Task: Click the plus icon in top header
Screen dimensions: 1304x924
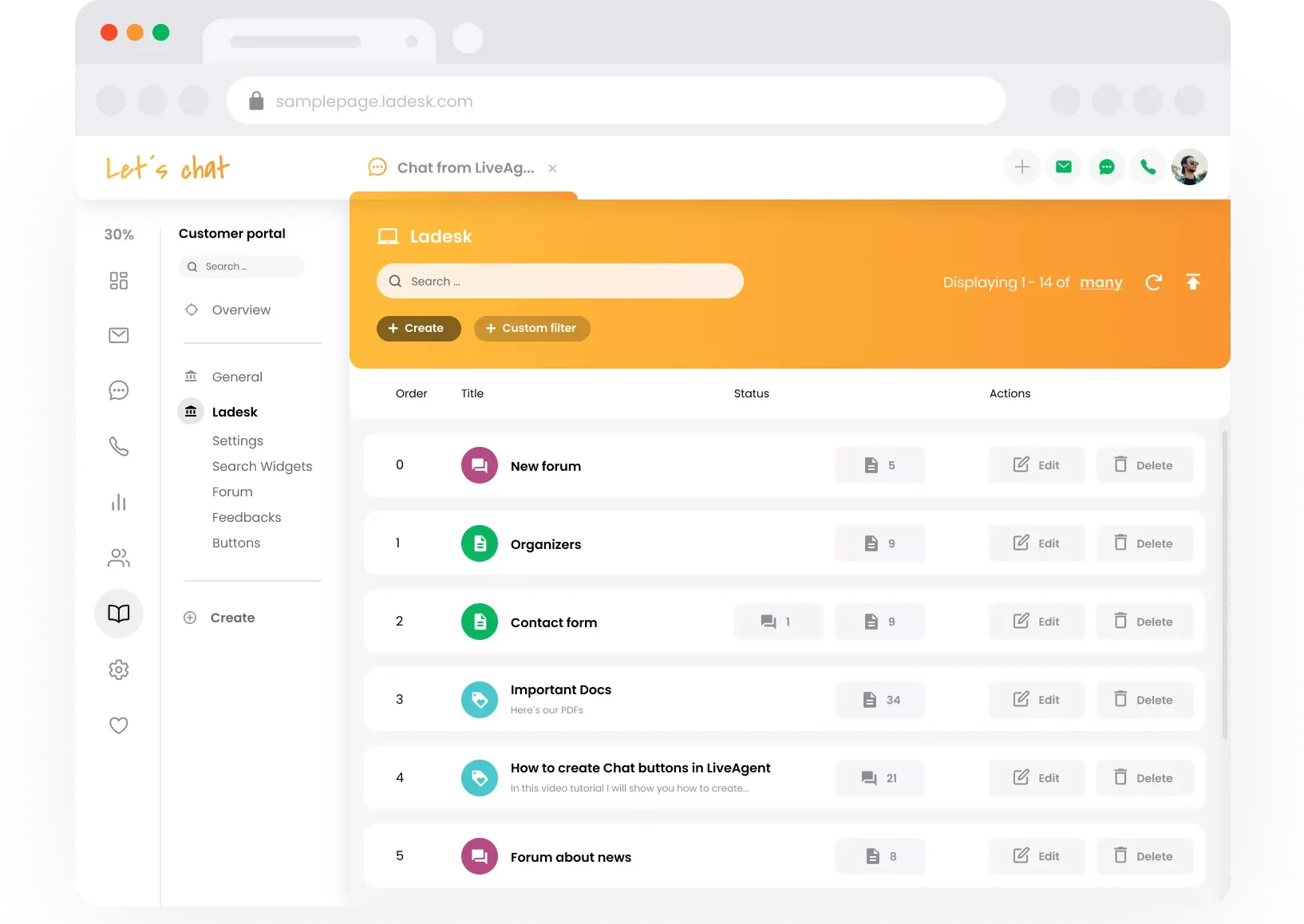Action: pos(1022,168)
